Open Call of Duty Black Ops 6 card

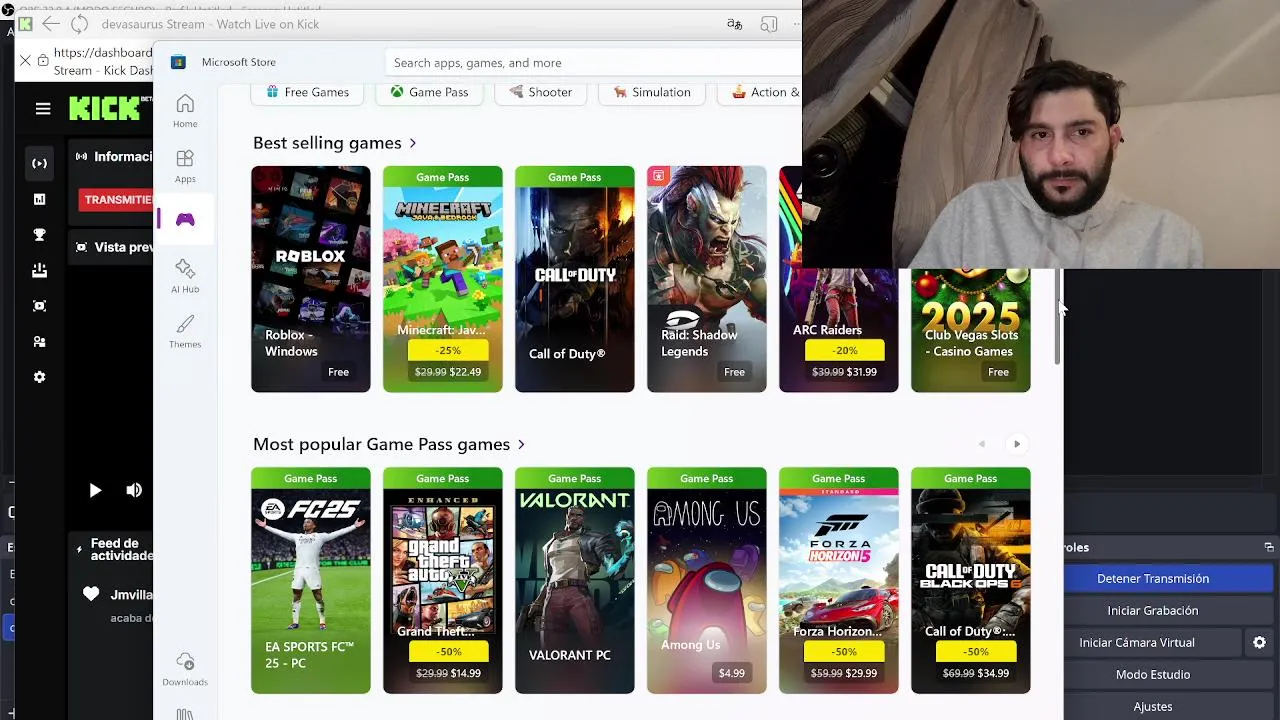[971, 580]
